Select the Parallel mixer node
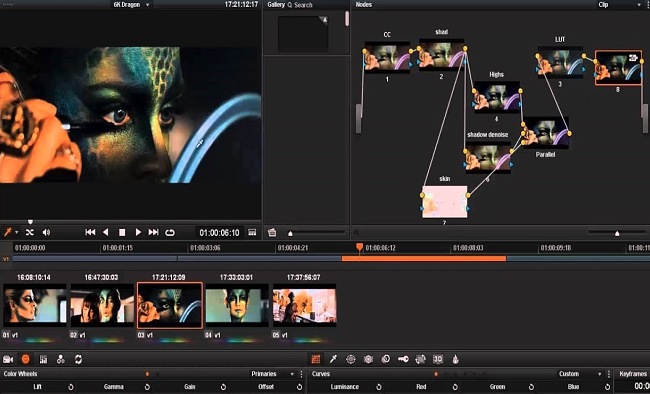Viewport: 650px width, 394px height. 545,133
